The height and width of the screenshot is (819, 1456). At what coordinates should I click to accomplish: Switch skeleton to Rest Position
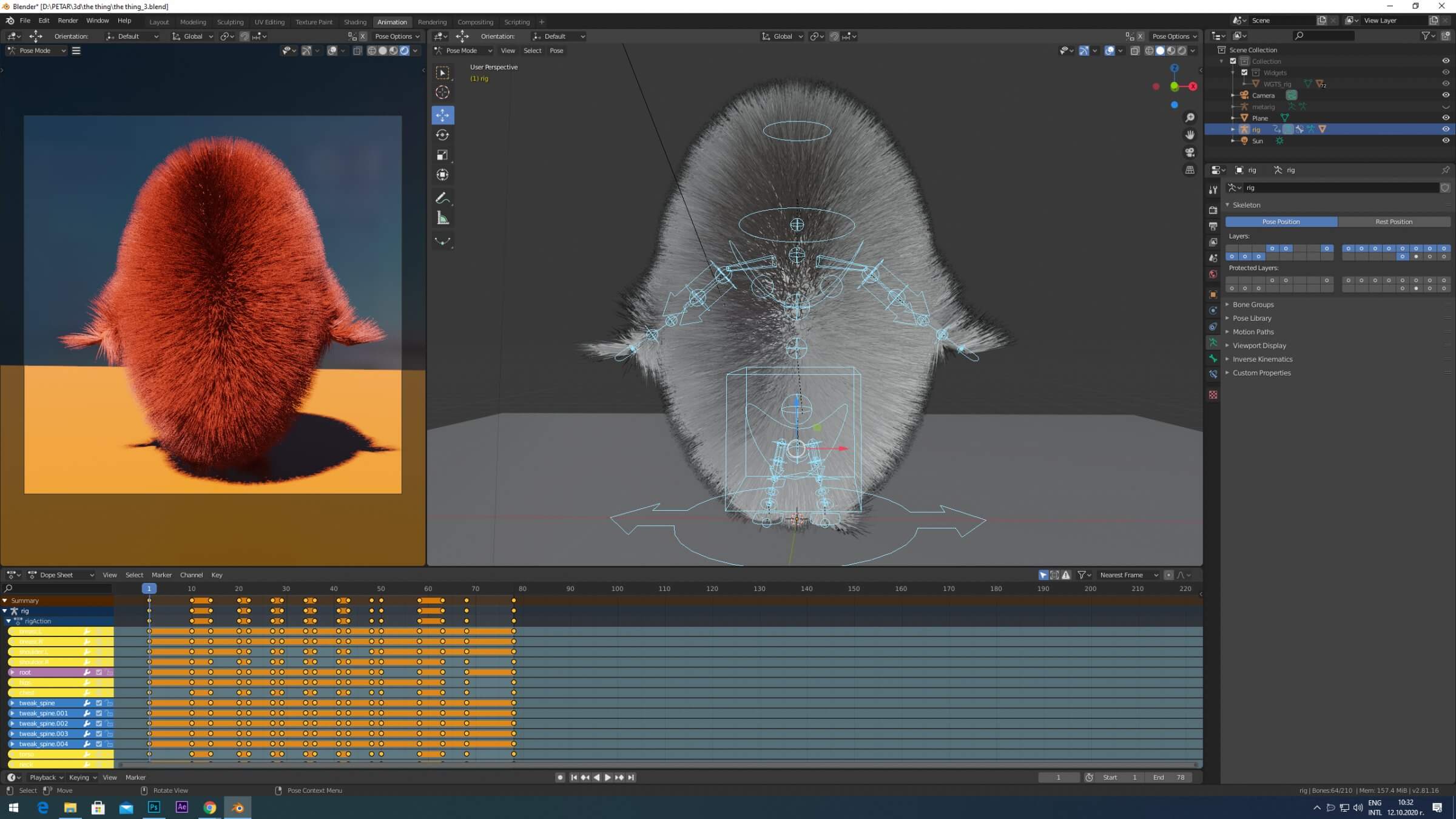point(1394,221)
